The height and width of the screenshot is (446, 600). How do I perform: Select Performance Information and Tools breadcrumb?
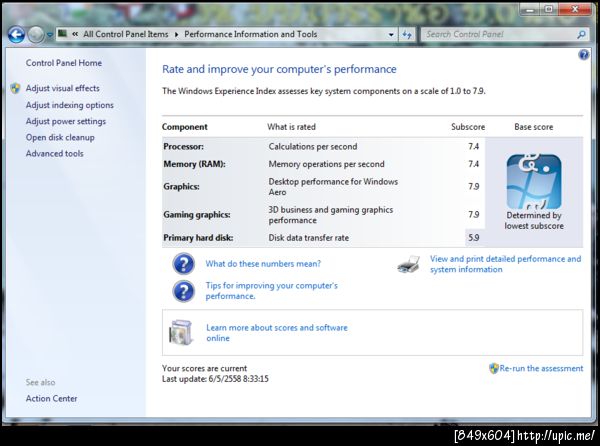251,34
